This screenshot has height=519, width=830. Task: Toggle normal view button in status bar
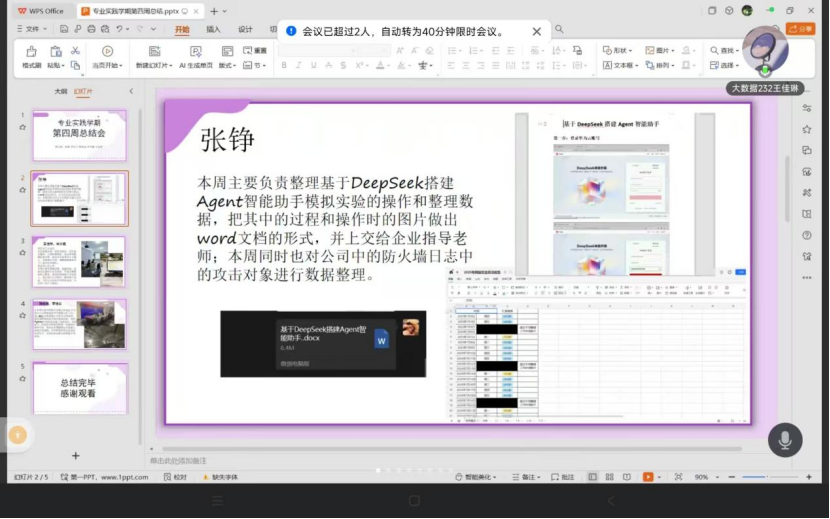click(x=593, y=477)
